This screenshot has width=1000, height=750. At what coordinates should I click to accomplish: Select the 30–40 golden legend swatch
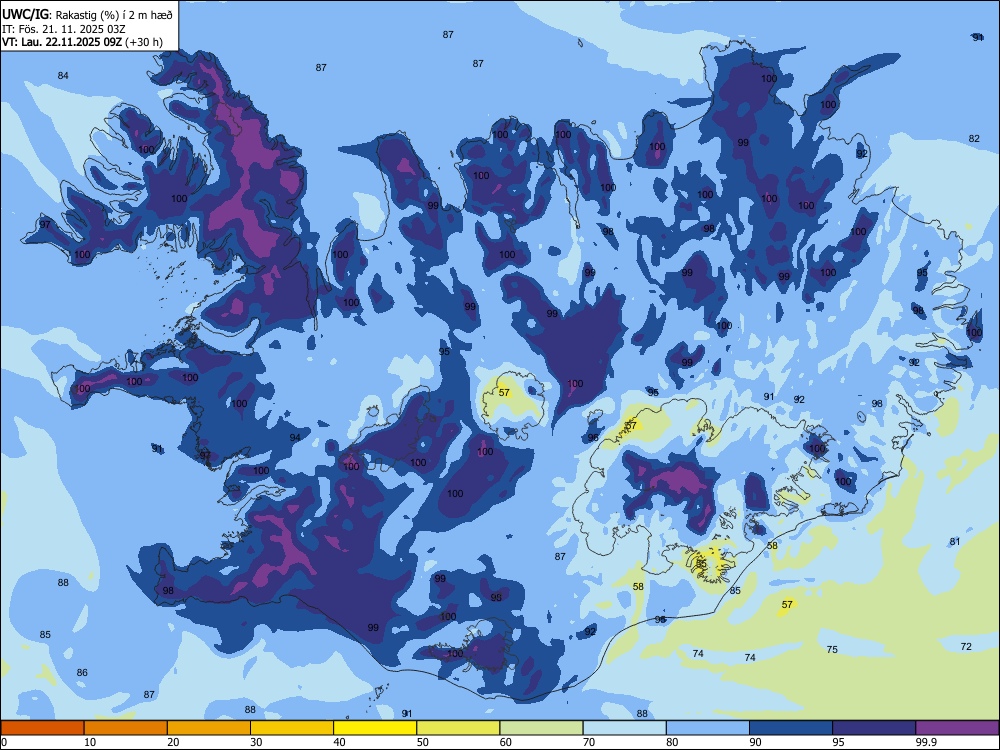292,728
